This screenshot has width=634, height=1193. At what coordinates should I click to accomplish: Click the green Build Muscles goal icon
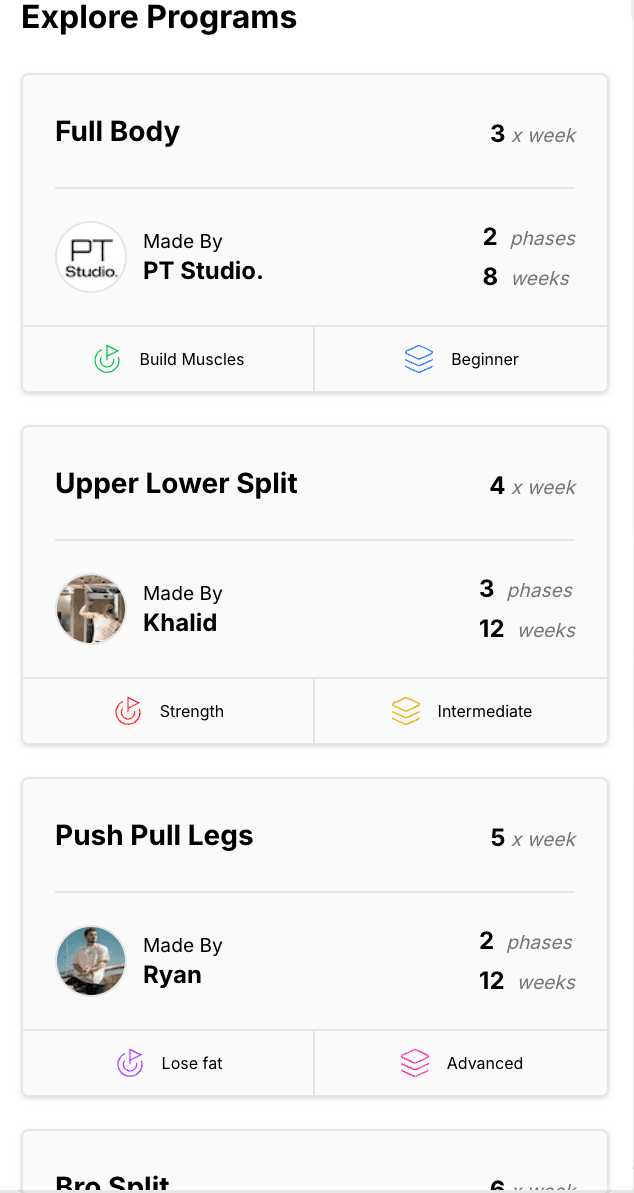coord(107,359)
